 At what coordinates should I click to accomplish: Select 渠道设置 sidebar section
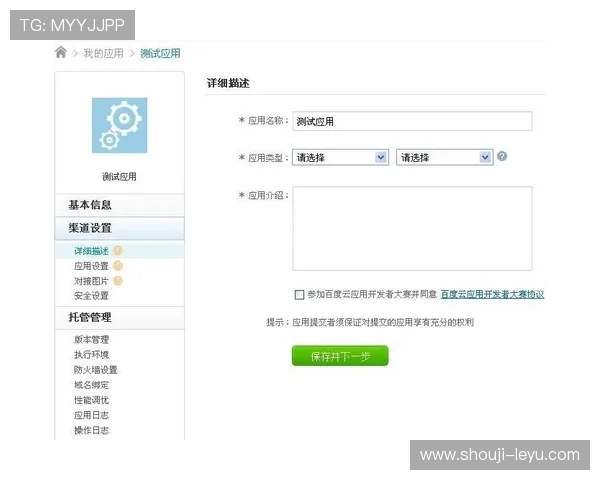(119, 228)
